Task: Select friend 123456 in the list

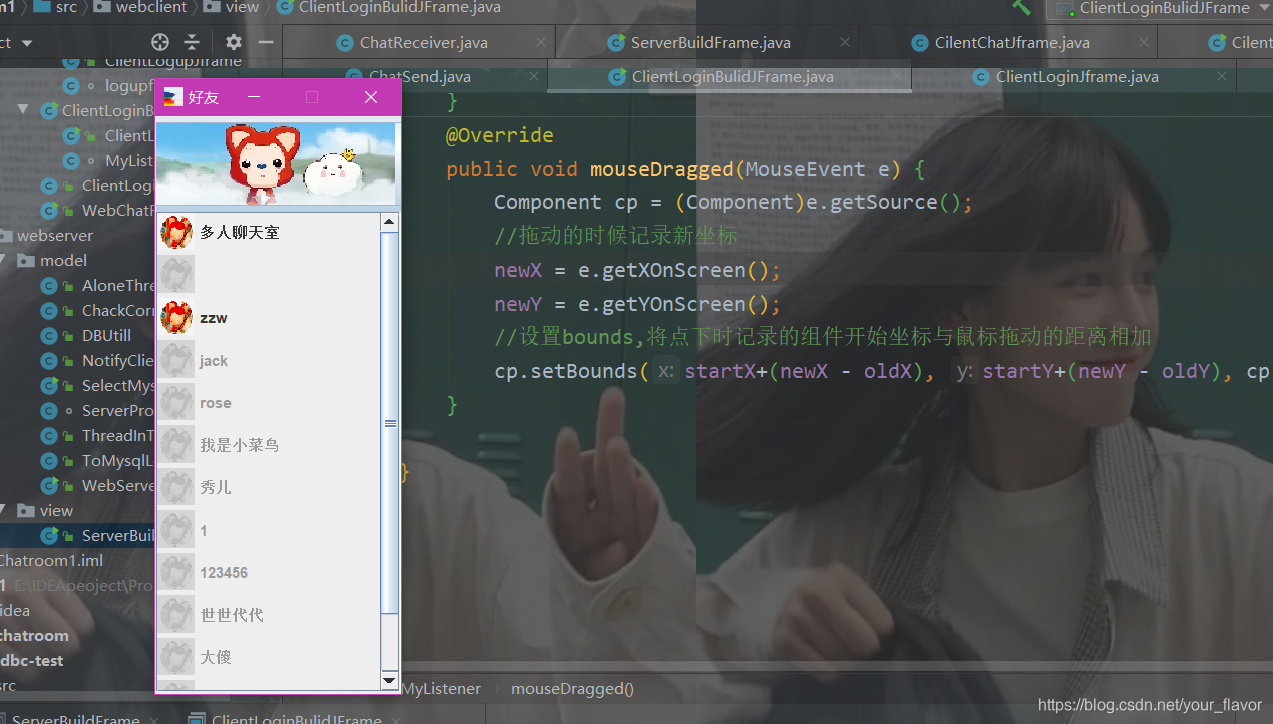Action: pyautogui.click(x=268, y=572)
